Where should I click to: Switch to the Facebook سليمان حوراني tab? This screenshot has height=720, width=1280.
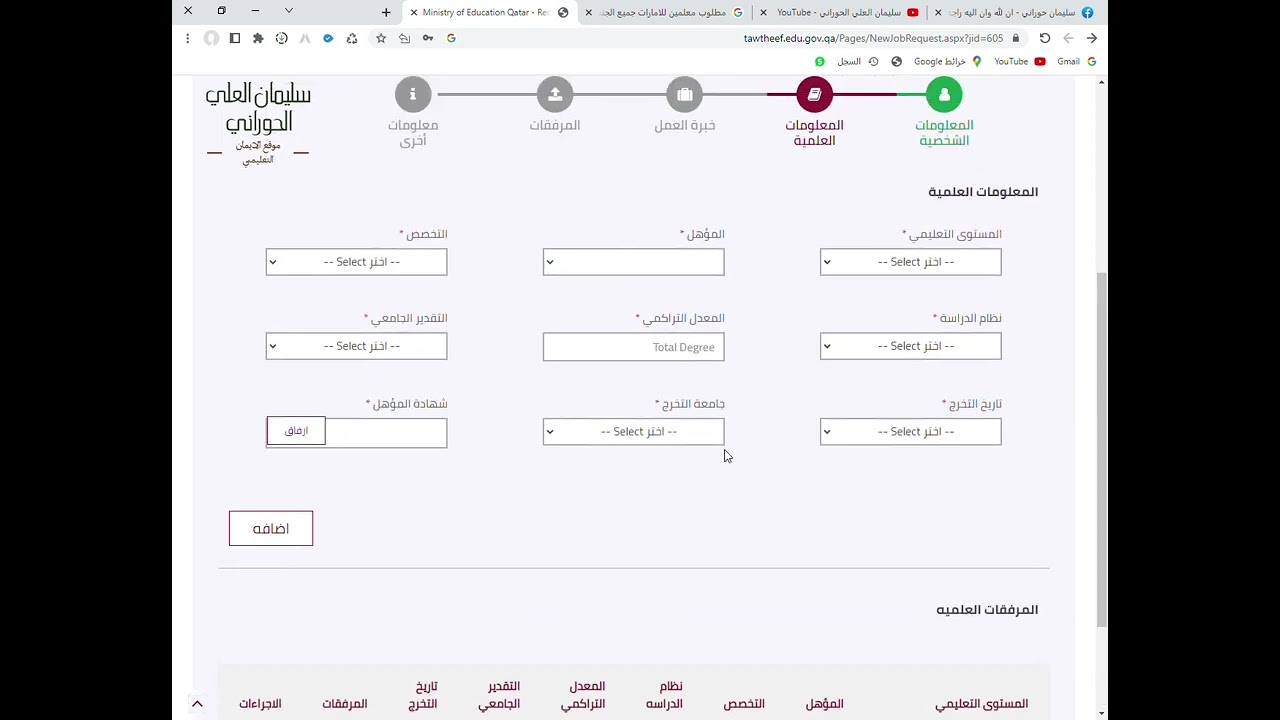1014,12
